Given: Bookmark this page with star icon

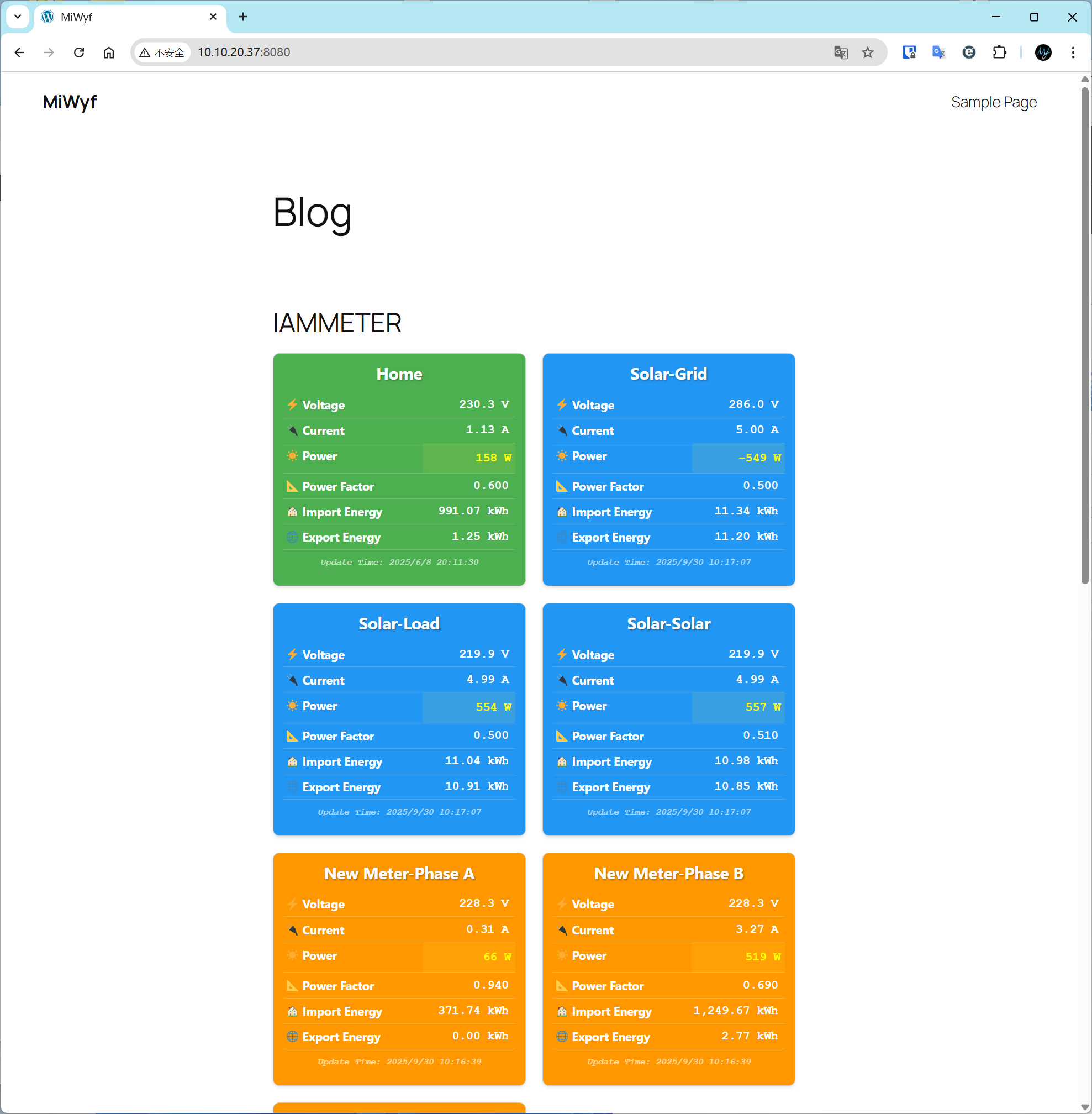Looking at the screenshot, I should (x=867, y=52).
